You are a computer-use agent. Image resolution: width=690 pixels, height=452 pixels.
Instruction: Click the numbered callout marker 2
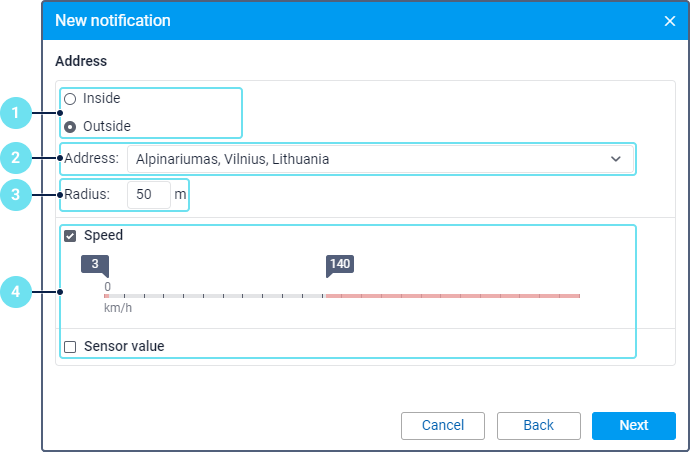(x=17, y=158)
